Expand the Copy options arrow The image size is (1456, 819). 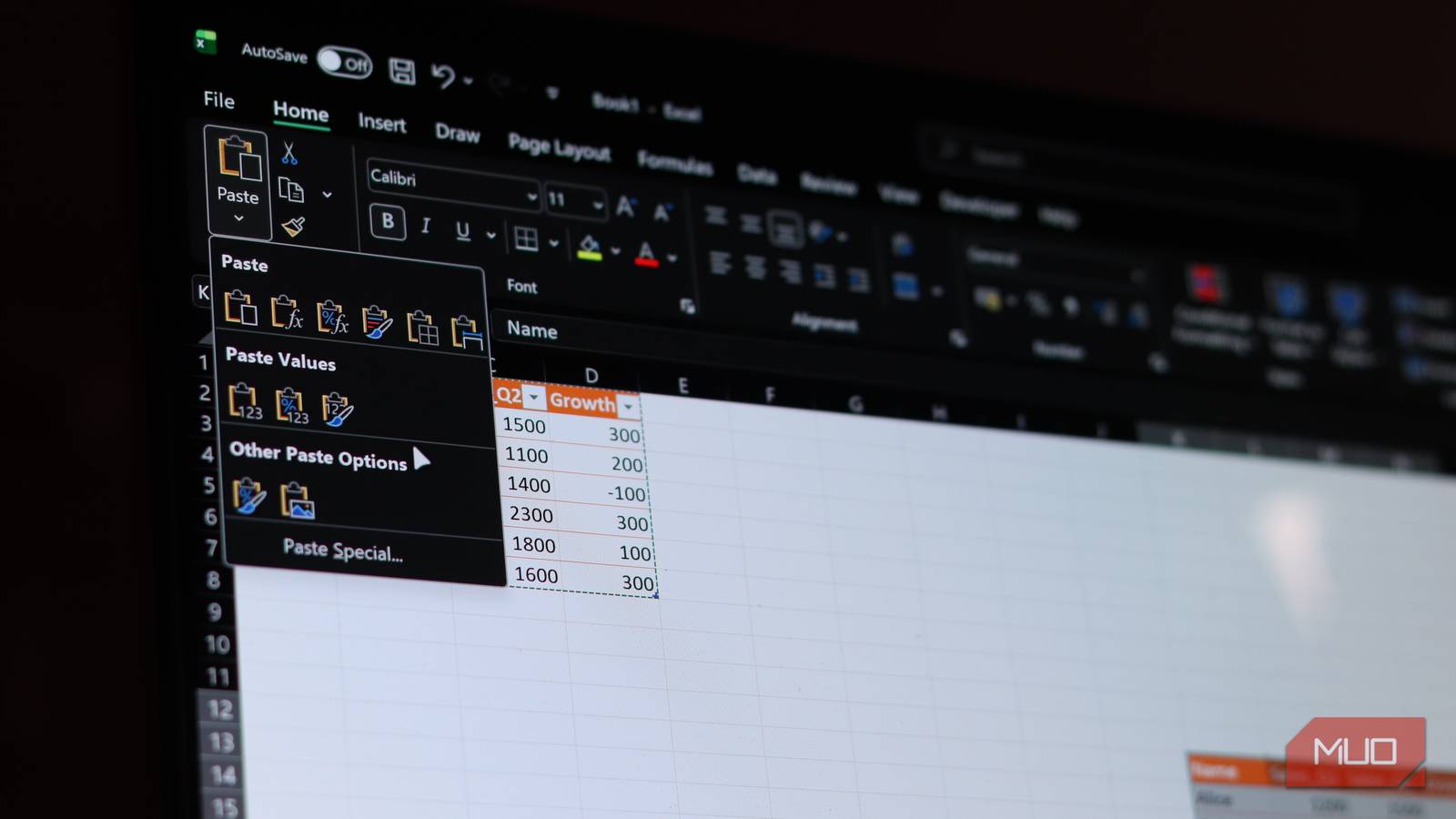[x=327, y=194]
